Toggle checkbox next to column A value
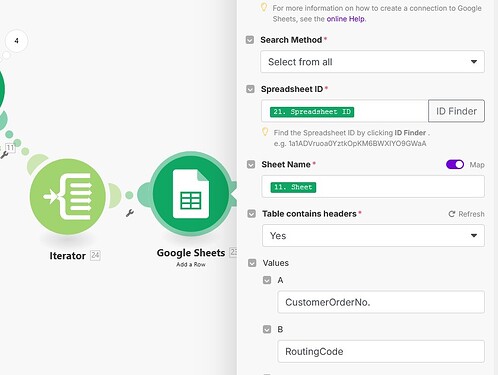 267,280
